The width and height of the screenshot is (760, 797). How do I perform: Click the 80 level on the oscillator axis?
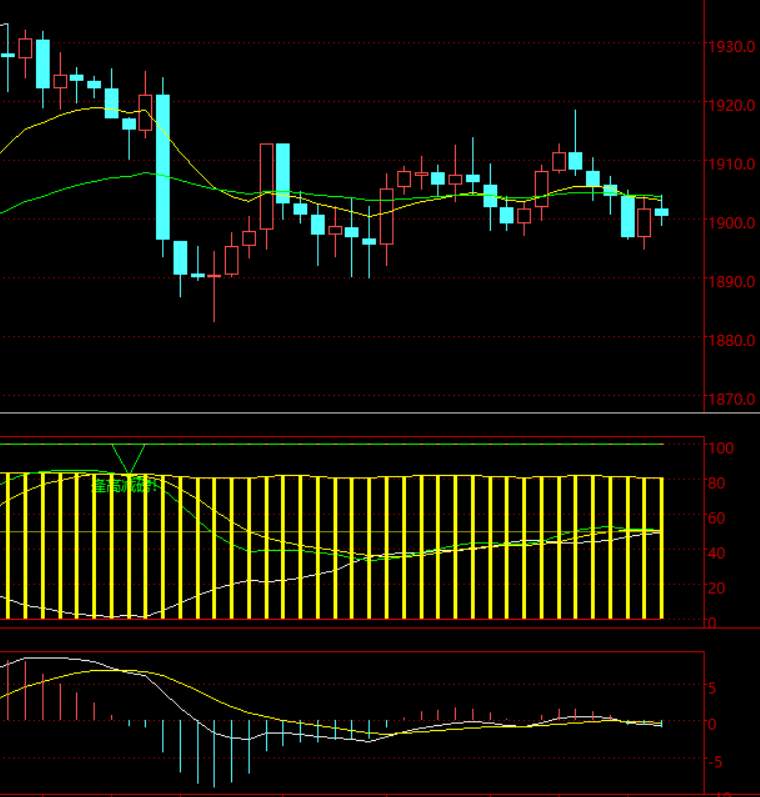(x=716, y=483)
